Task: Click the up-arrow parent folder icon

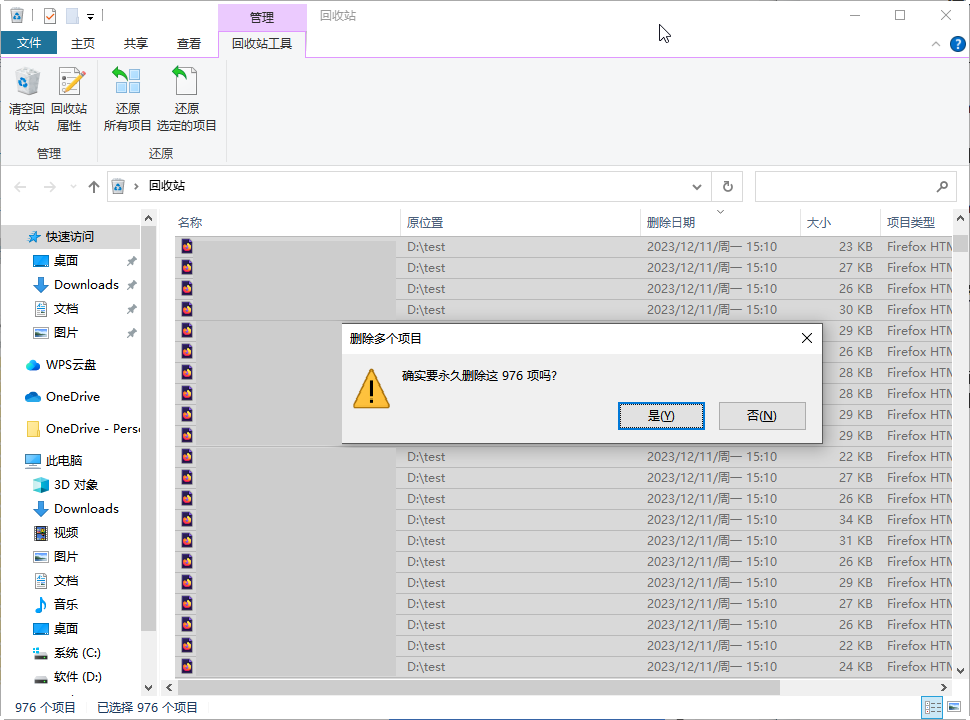Action: point(93,186)
